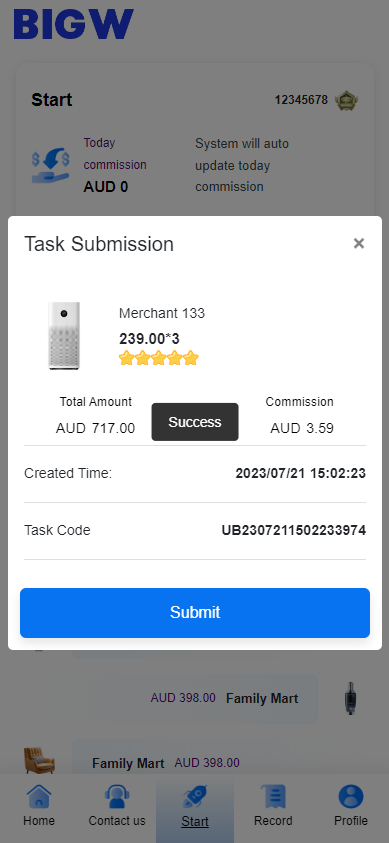The image size is (389, 843).
Task: Open the Home tab icon
Action: [39, 797]
